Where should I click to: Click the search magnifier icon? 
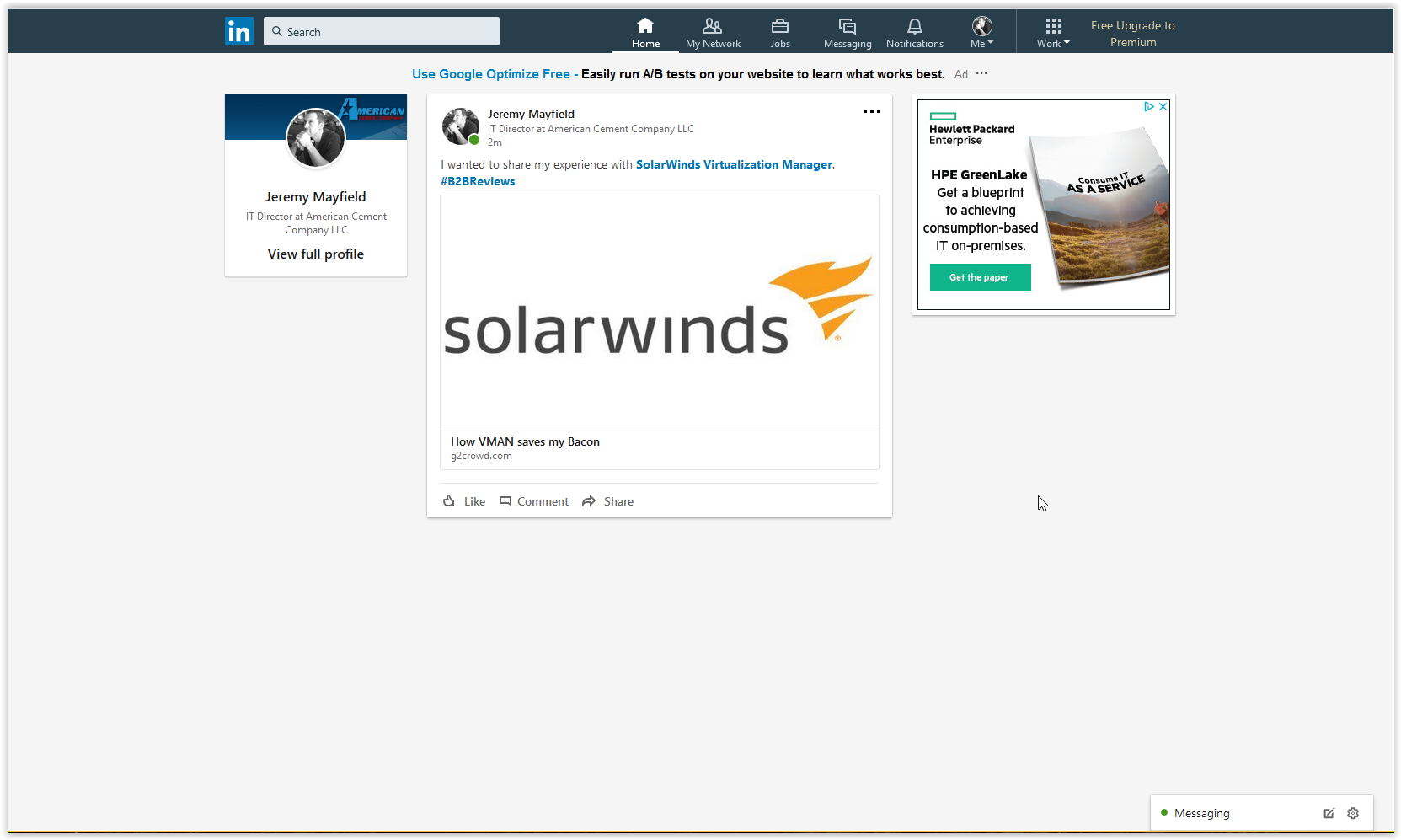(x=276, y=32)
